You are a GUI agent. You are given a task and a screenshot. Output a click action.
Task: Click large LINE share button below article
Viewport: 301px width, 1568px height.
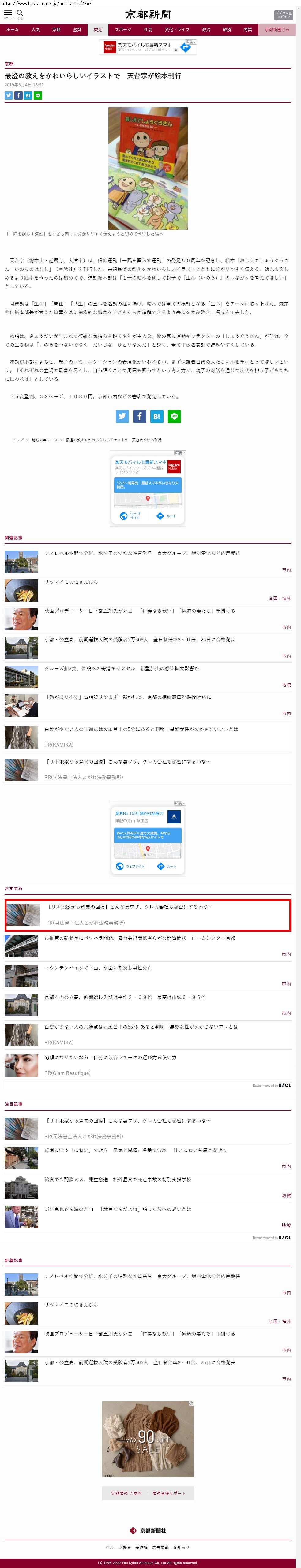click(174, 416)
